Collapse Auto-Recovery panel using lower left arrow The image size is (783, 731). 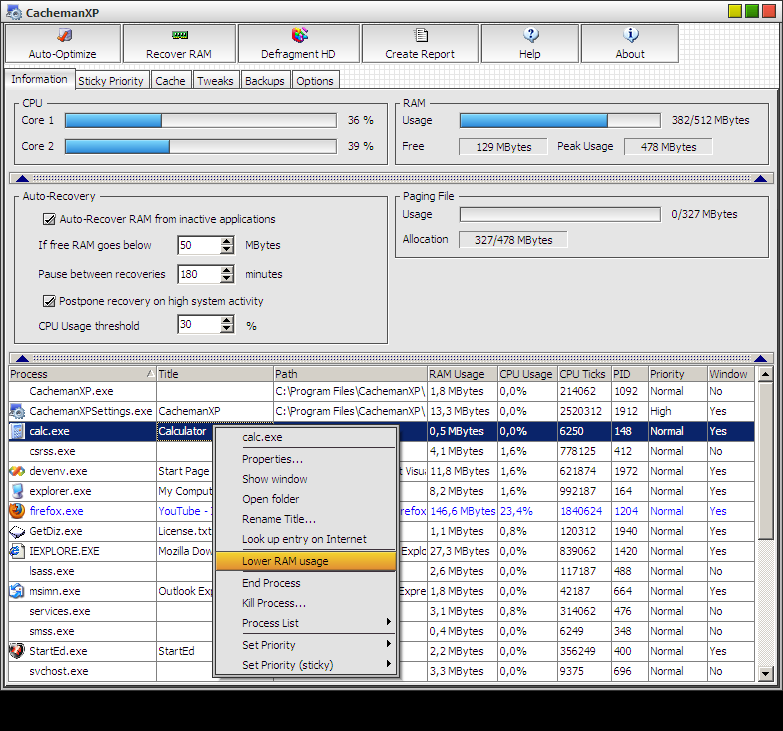point(22,358)
